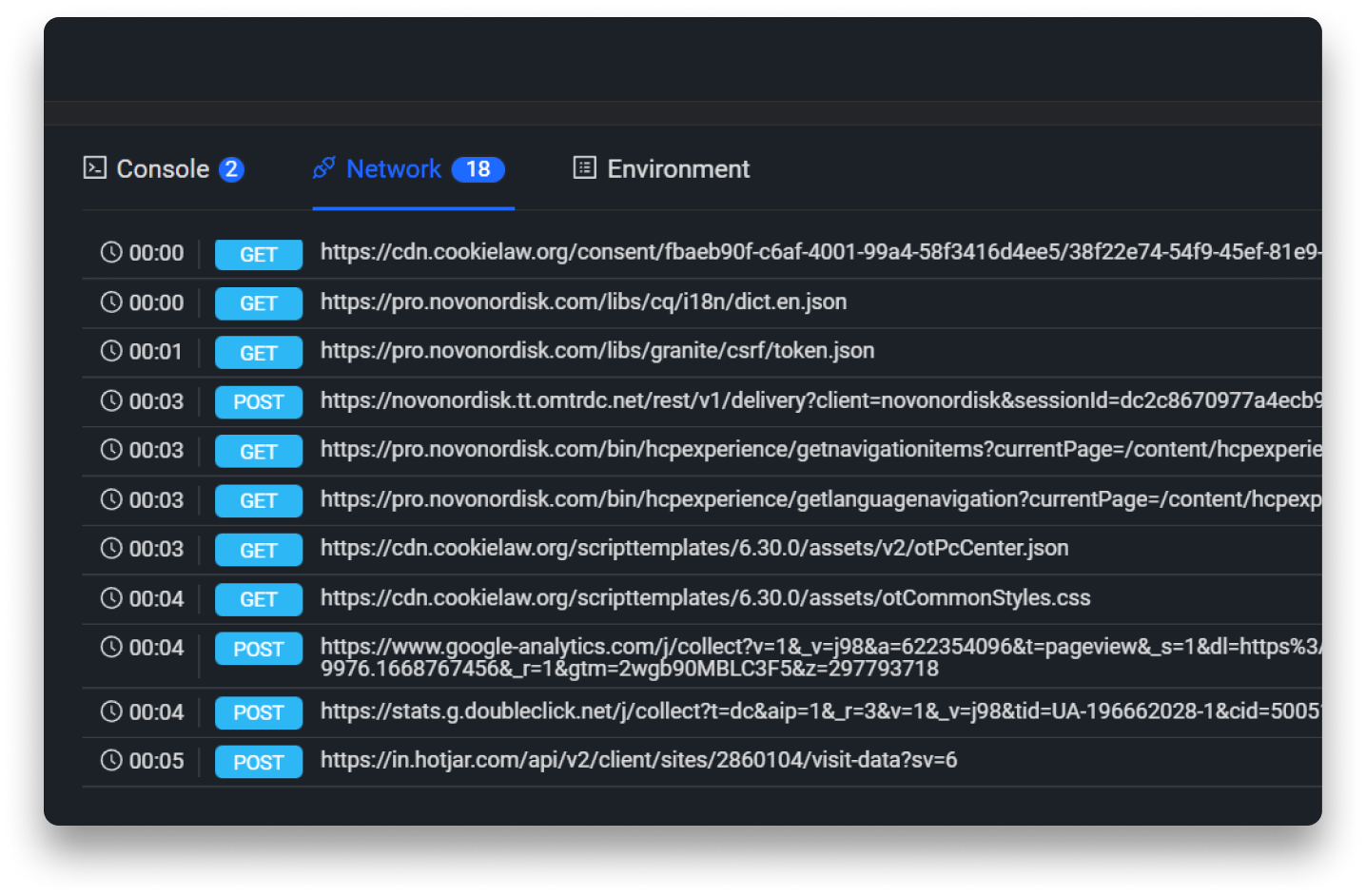This screenshot has width=1366, height=896.
Task: Open the hcpexperience getnavigationitems URL
Action: (821, 449)
